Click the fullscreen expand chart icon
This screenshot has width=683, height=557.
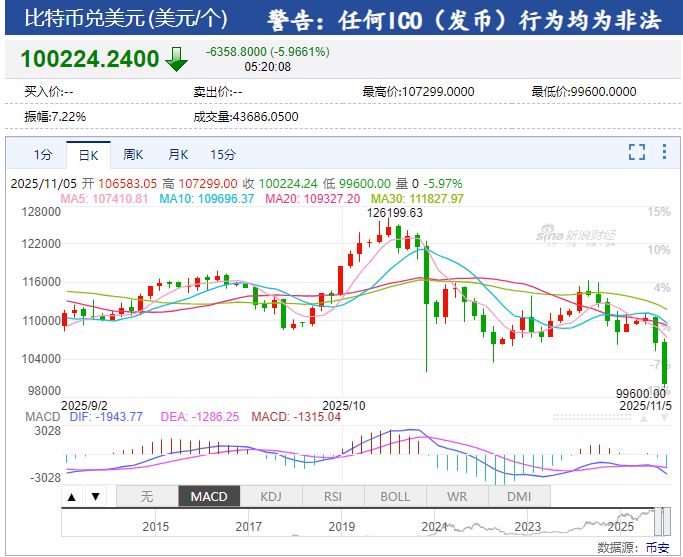point(637,152)
